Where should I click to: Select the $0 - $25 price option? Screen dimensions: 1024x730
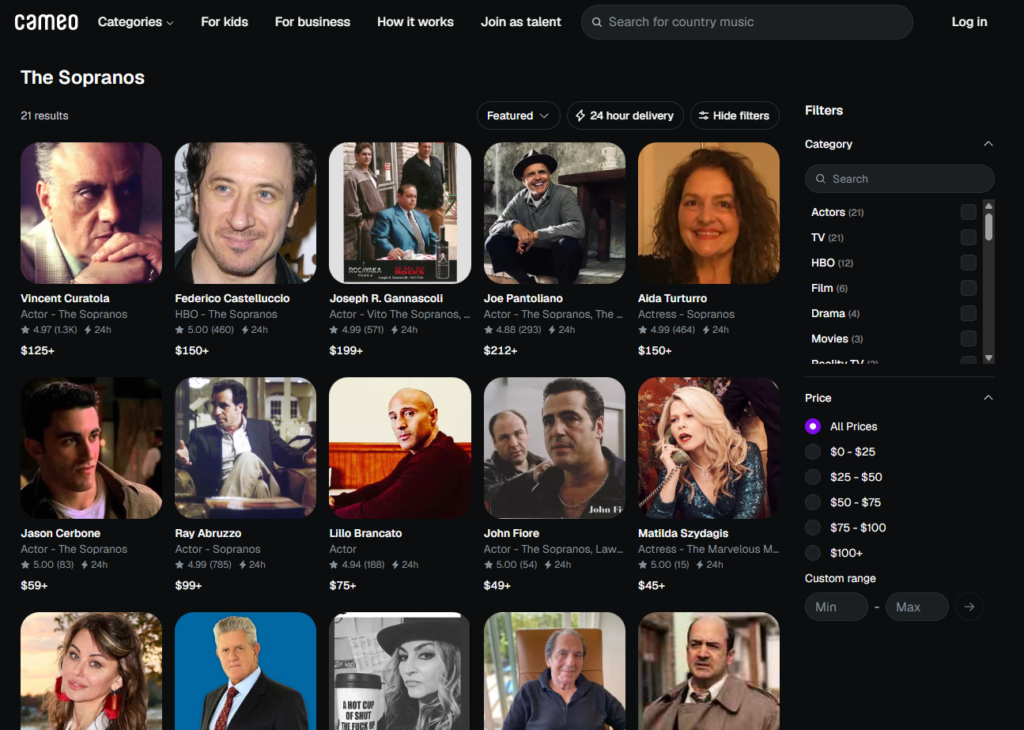click(x=813, y=452)
